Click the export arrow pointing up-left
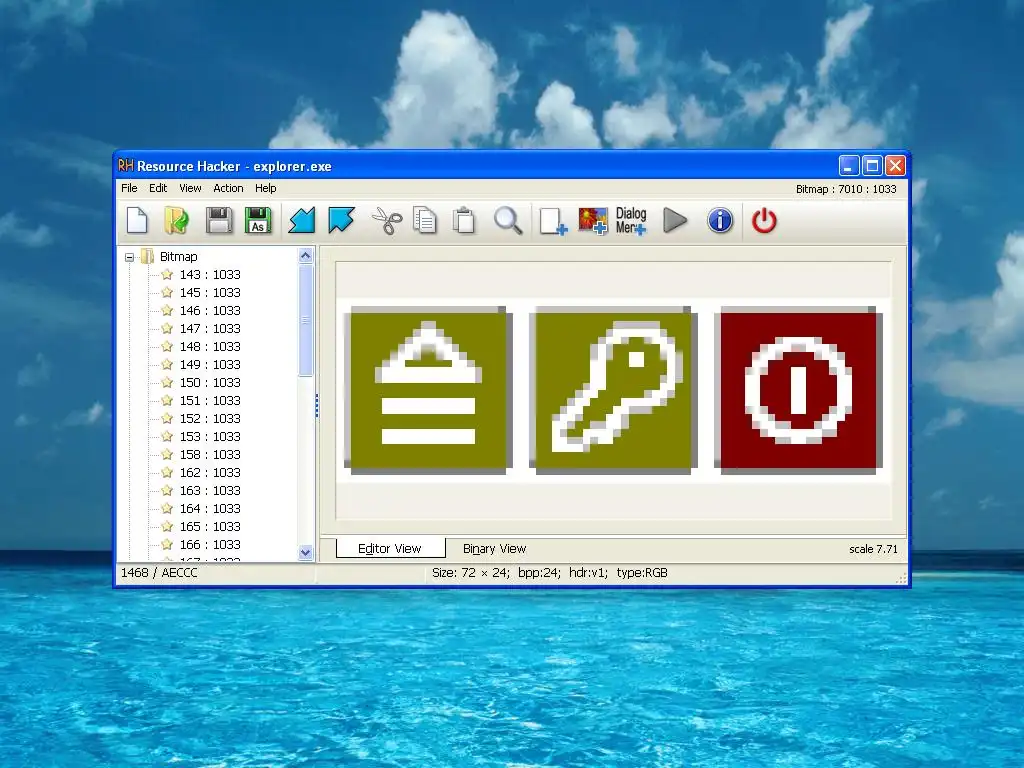The height and width of the screenshot is (768, 1024). coord(342,220)
